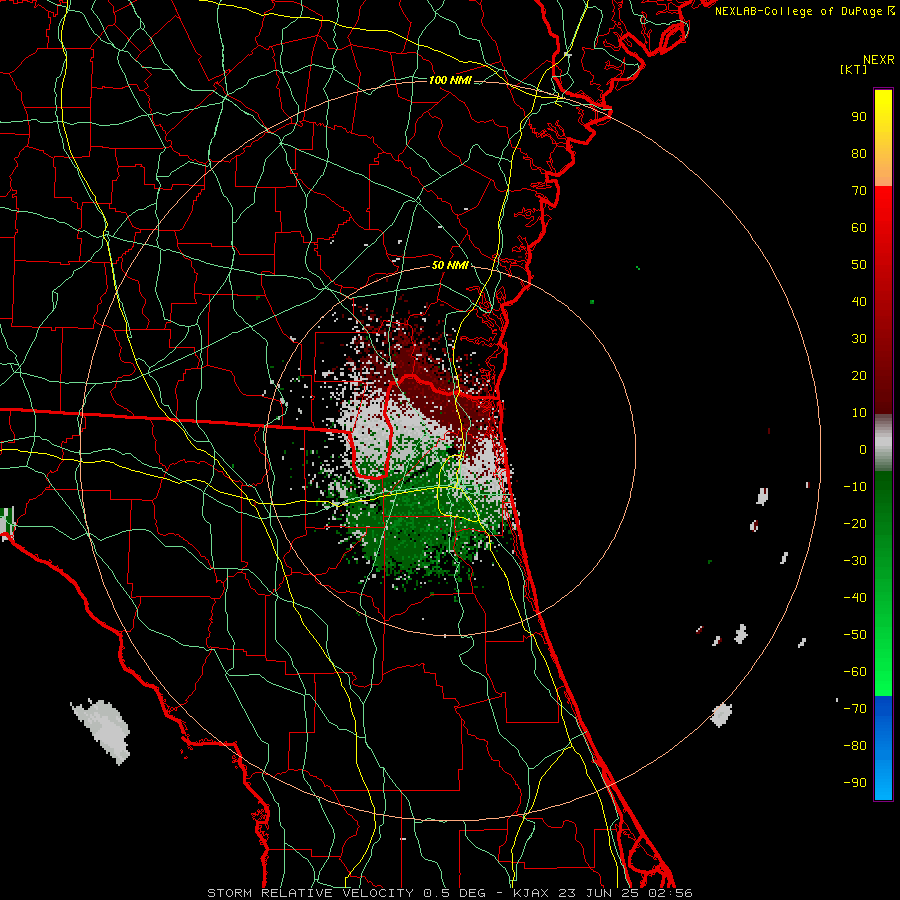Screen dimensions: 900x900
Task: Click the positive "70" scale value
Action: pos(859,191)
